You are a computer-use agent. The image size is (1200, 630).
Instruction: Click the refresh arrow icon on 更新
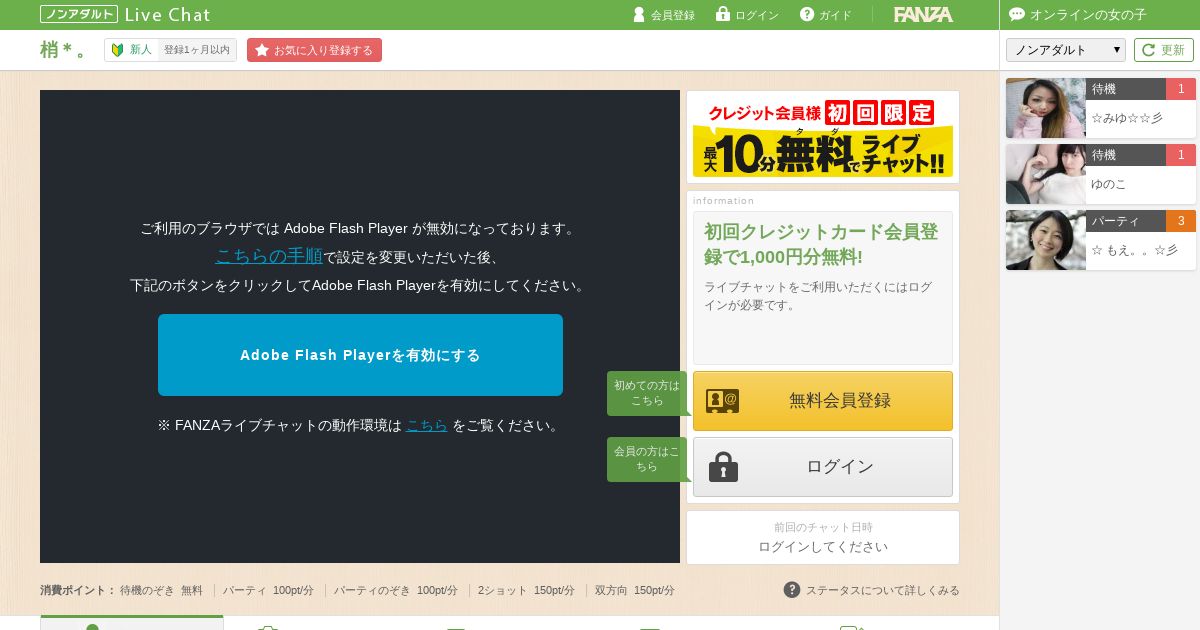(x=1149, y=50)
